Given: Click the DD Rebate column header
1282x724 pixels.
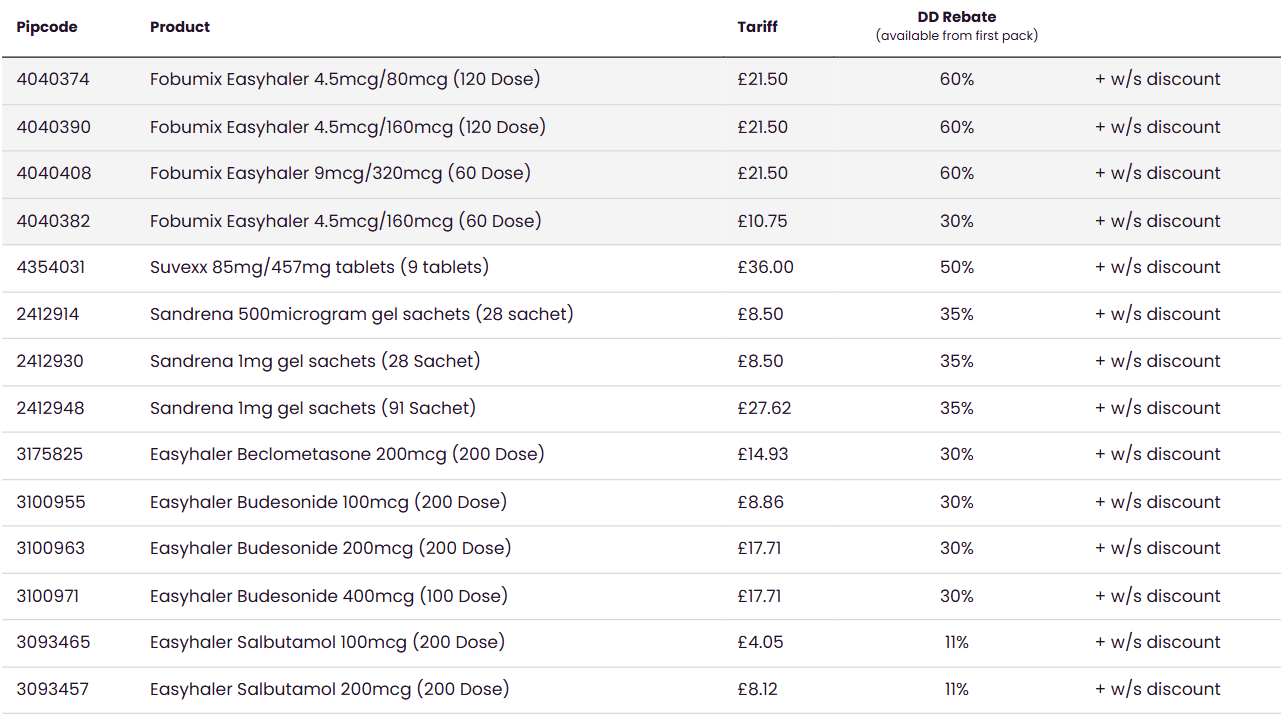Looking at the screenshot, I should (x=957, y=17).
